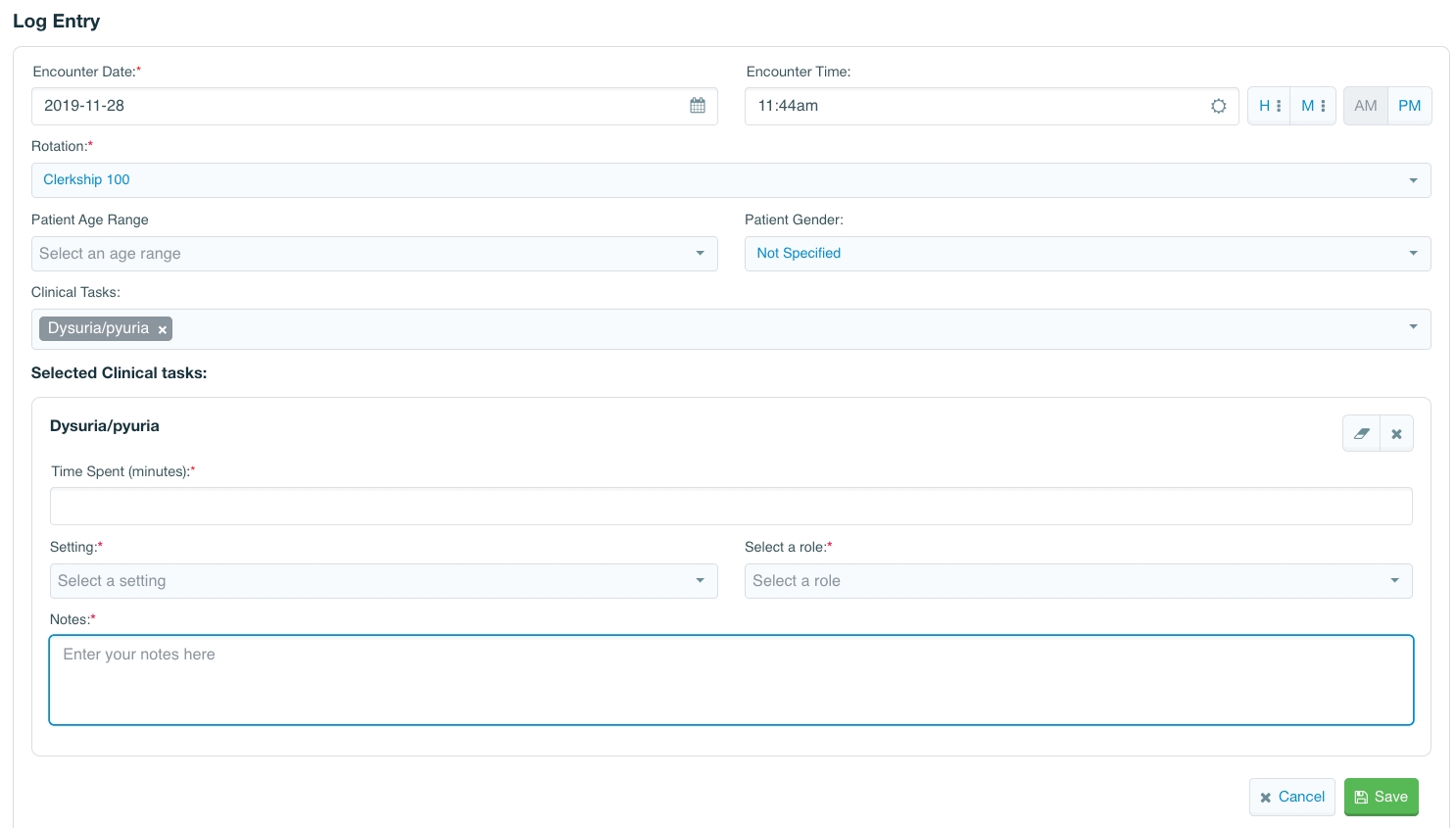Open the Patient Gender dropdown
1456x828 pixels.
[1087, 254]
